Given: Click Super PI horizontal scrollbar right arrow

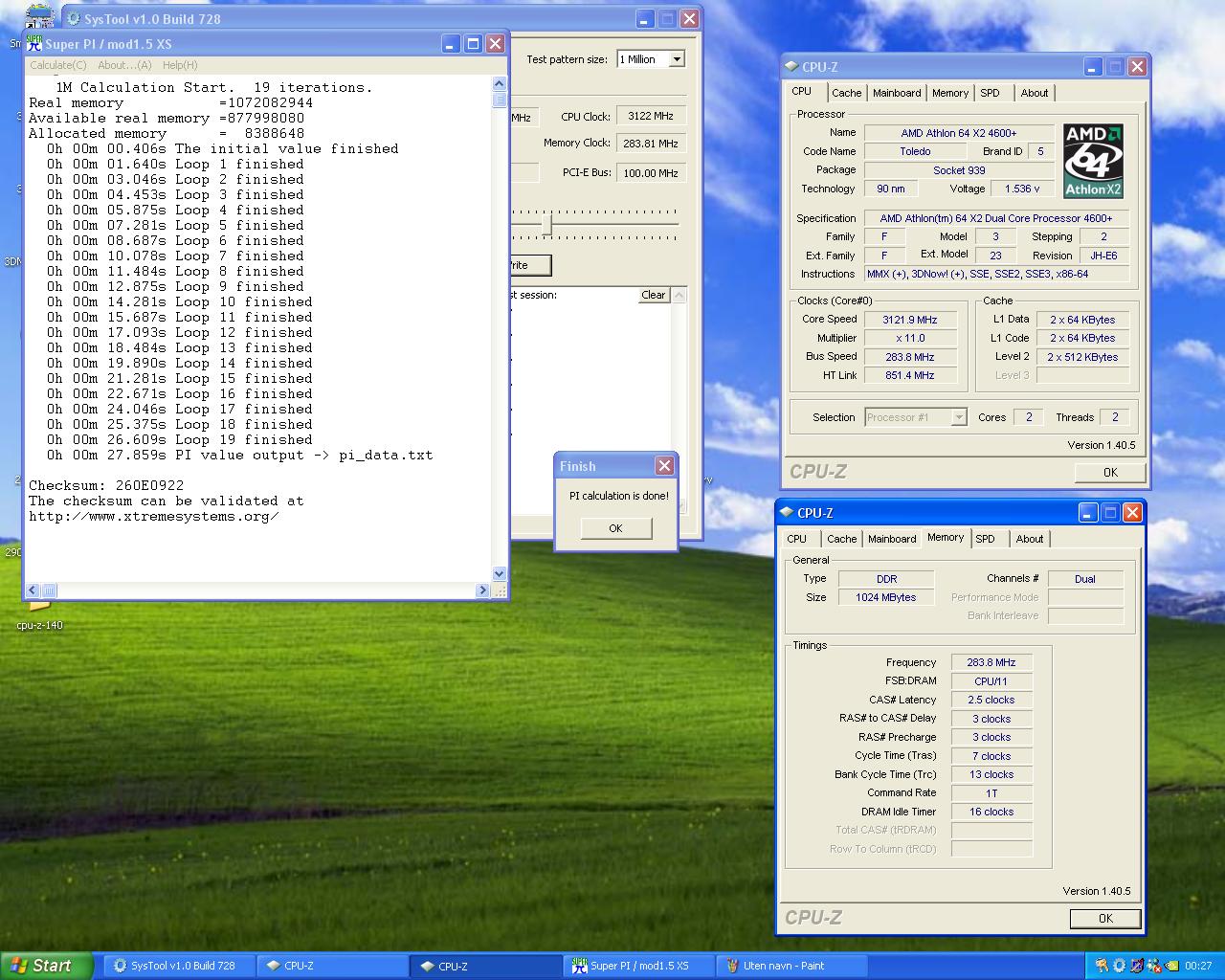Looking at the screenshot, I should pos(481,590).
